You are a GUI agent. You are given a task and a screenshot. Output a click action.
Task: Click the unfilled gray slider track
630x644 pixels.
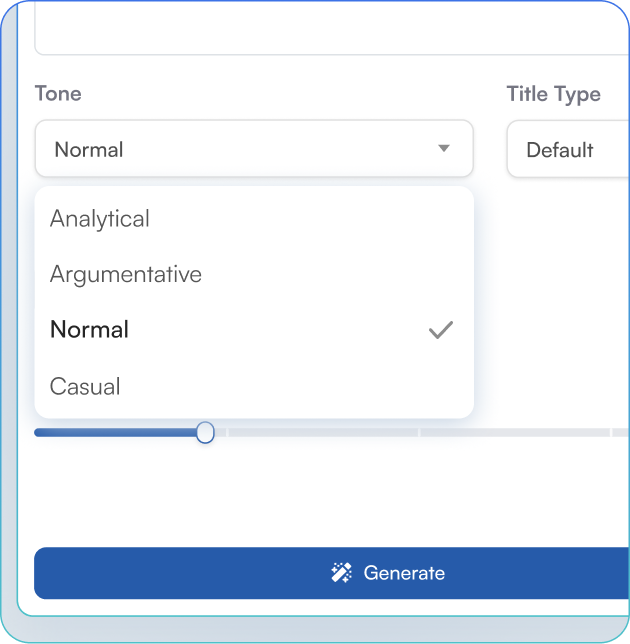320,432
